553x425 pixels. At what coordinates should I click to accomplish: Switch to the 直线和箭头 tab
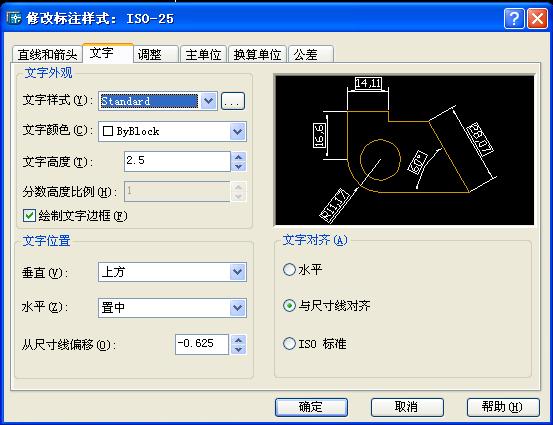click(47, 55)
